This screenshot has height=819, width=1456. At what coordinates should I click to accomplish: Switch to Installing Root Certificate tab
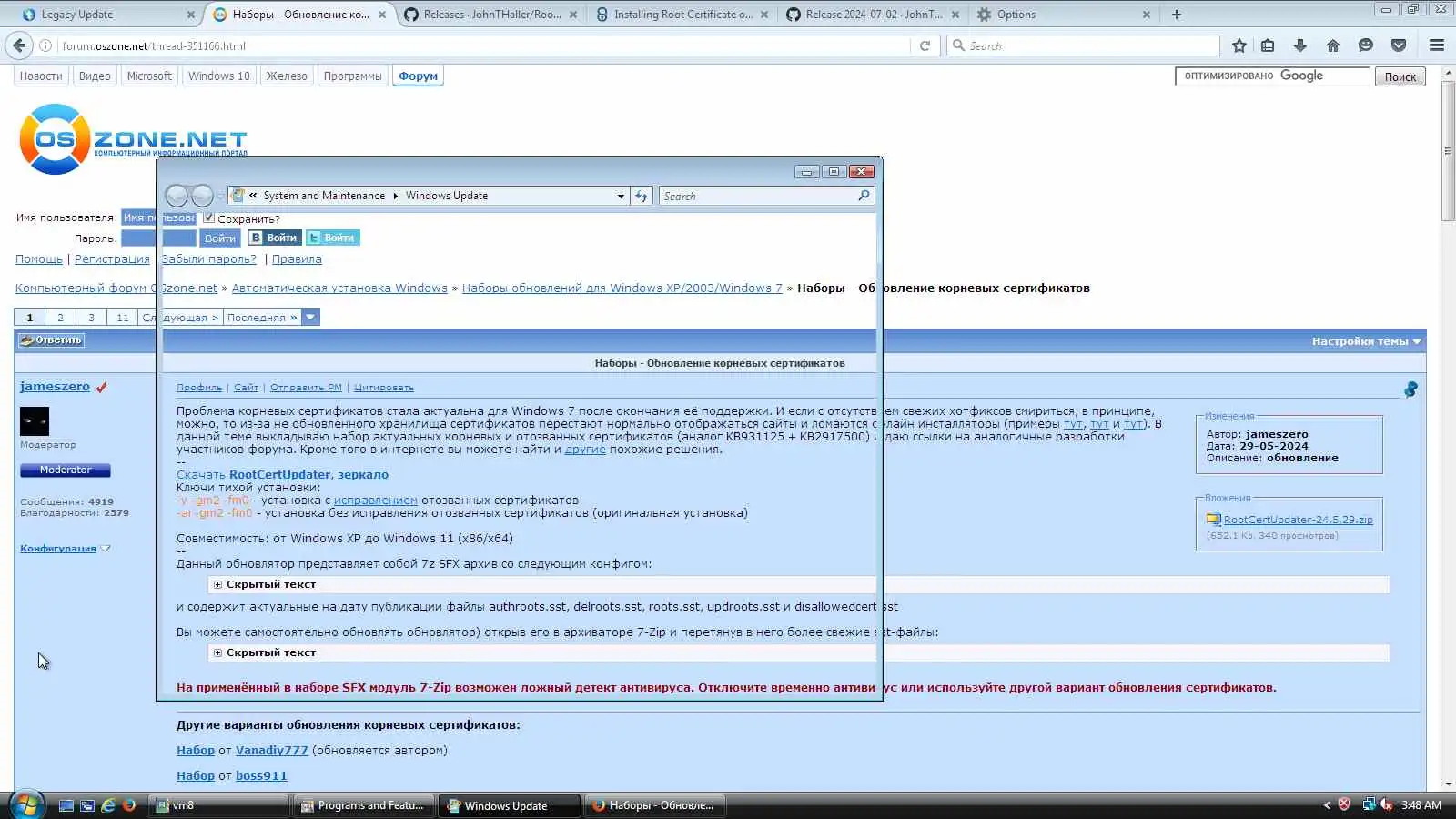click(682, 15)
